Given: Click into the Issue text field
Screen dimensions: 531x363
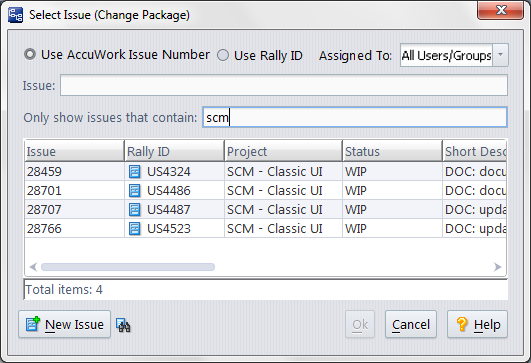Looking at the screenshot, I should [284, 85].
